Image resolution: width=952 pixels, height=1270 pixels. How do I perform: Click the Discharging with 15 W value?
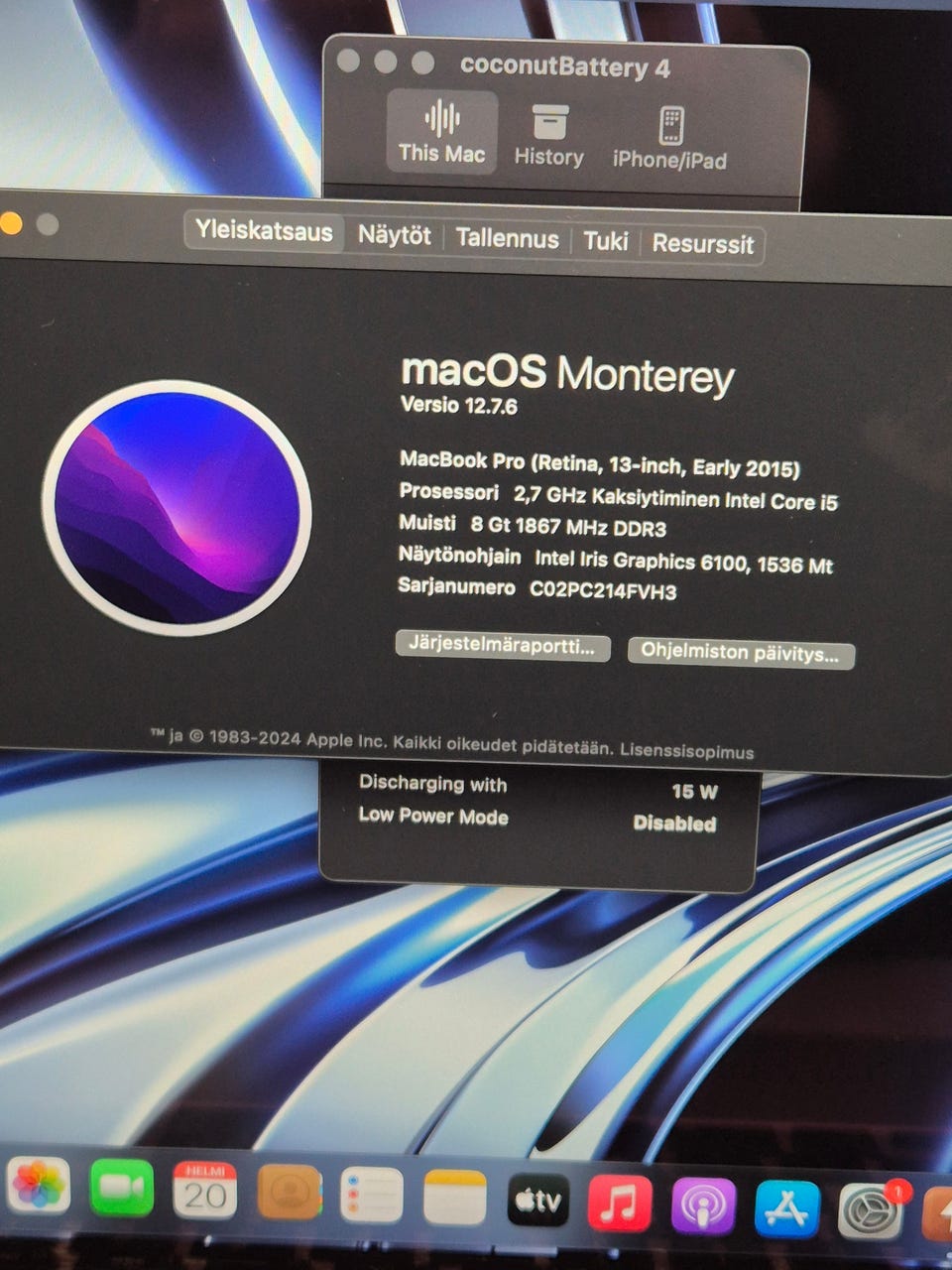(694, 791)
